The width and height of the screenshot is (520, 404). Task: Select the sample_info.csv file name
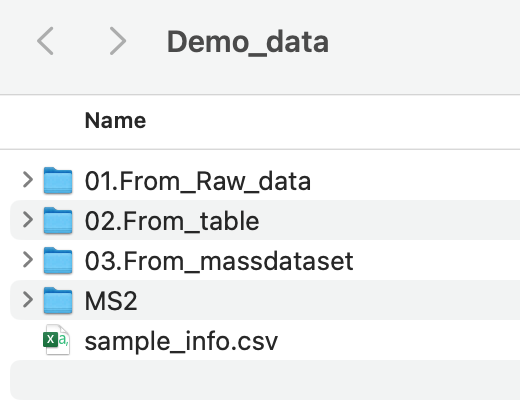point(181,342)
